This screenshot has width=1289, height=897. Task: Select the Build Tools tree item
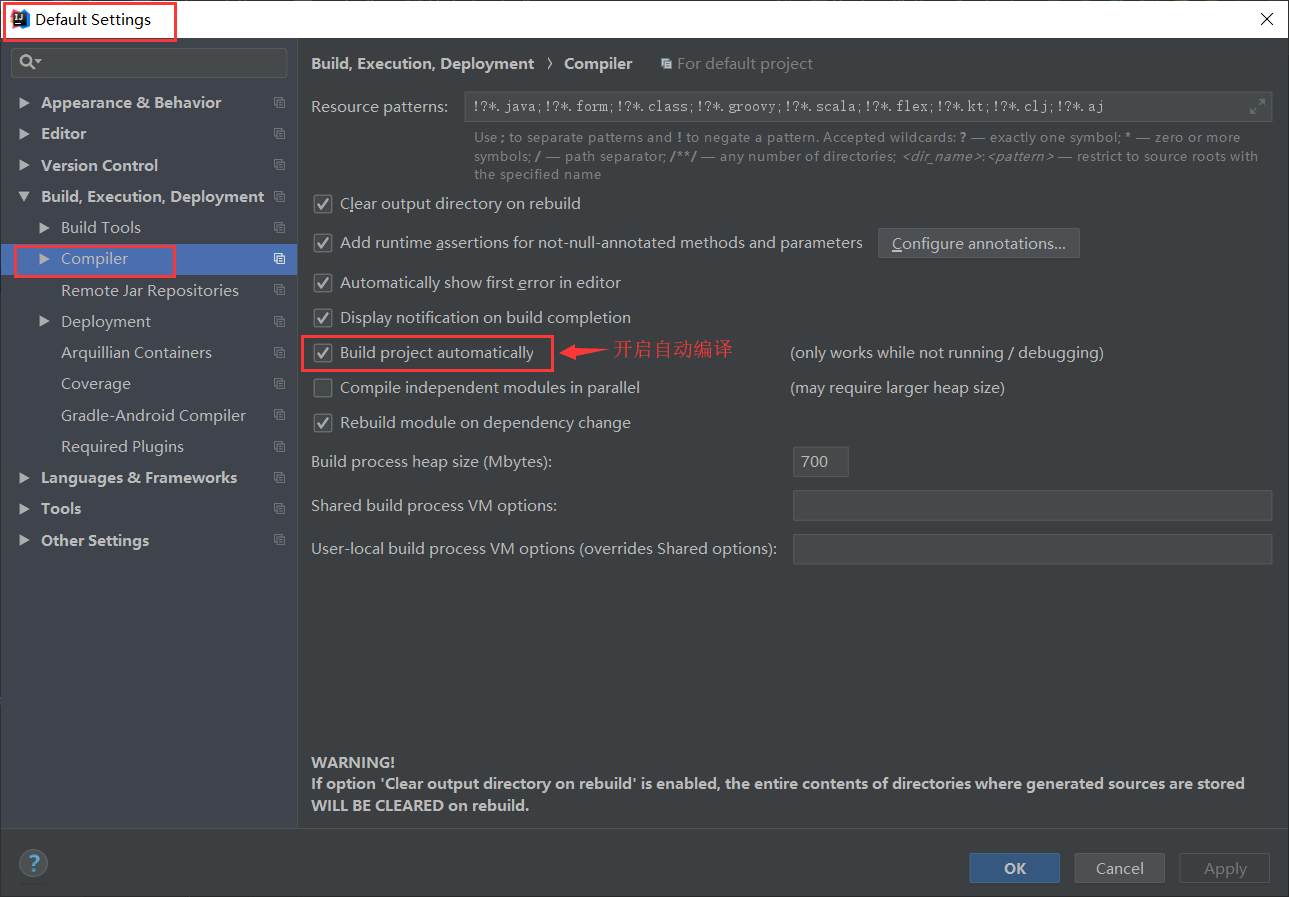click(101, 228)
